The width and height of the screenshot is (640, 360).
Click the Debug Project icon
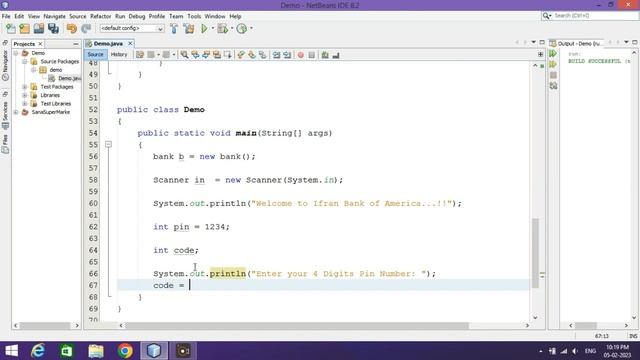pyautogui.click(x=222, y=28)
